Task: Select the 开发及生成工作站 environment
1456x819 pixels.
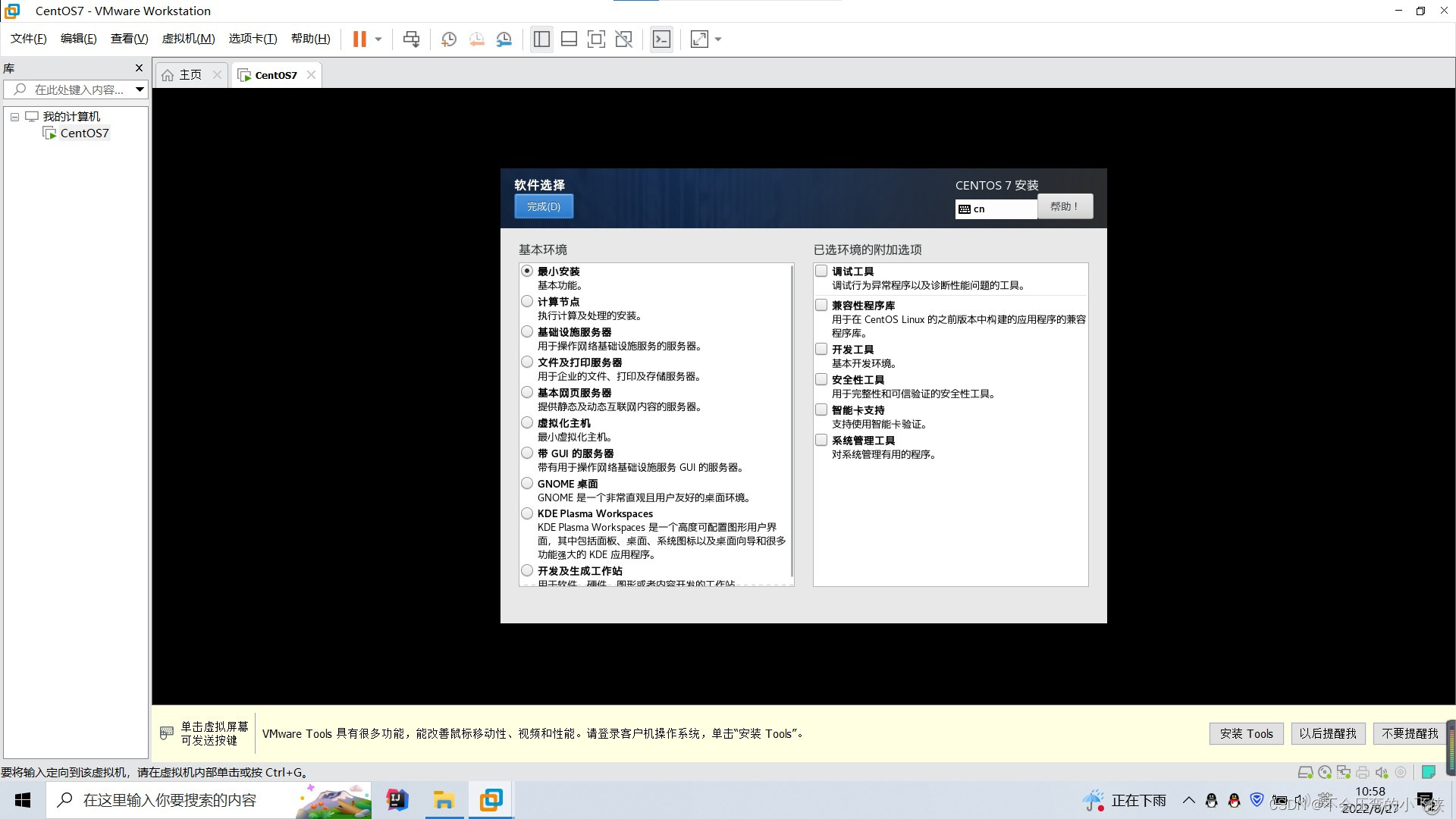Action: [527, 570]
